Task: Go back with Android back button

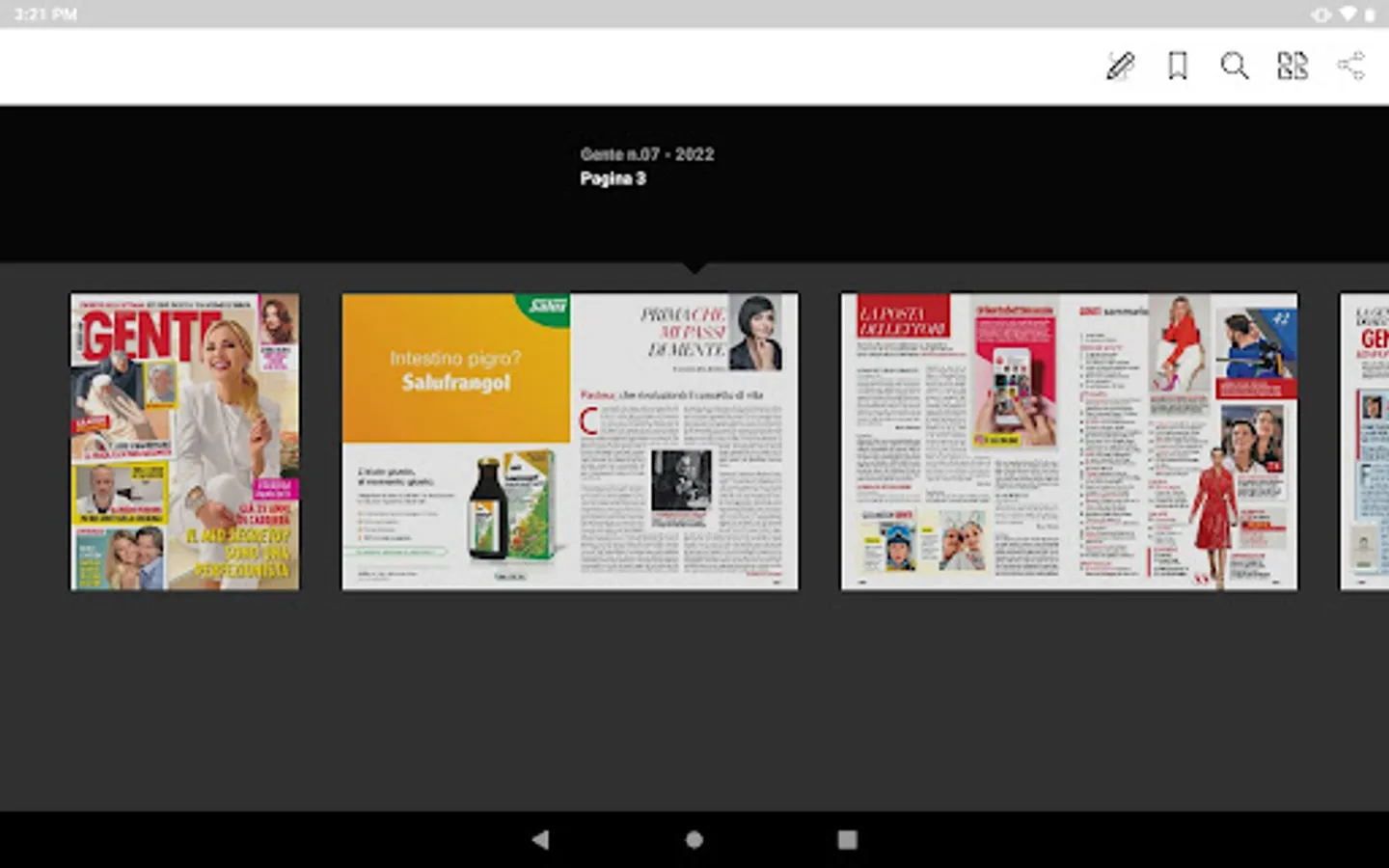Action: (540, 839)
